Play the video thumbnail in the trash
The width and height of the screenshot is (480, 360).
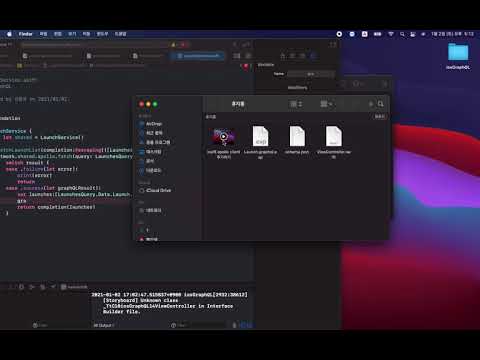(x=224, y=136)
